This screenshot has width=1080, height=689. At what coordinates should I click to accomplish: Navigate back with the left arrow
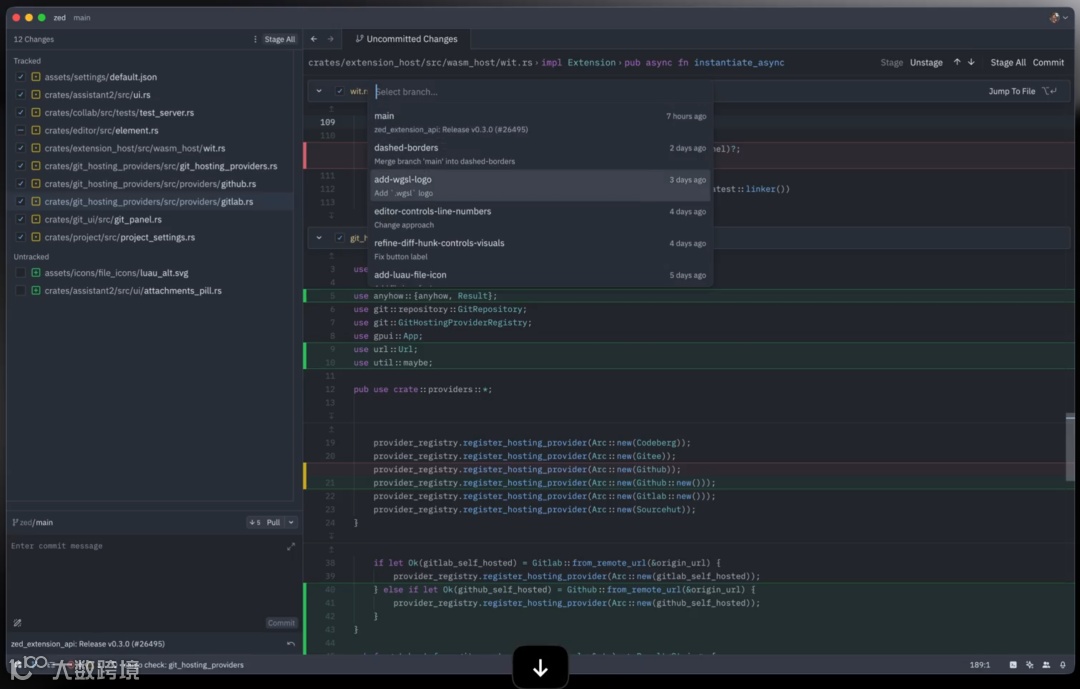click(x=314, y=39)
